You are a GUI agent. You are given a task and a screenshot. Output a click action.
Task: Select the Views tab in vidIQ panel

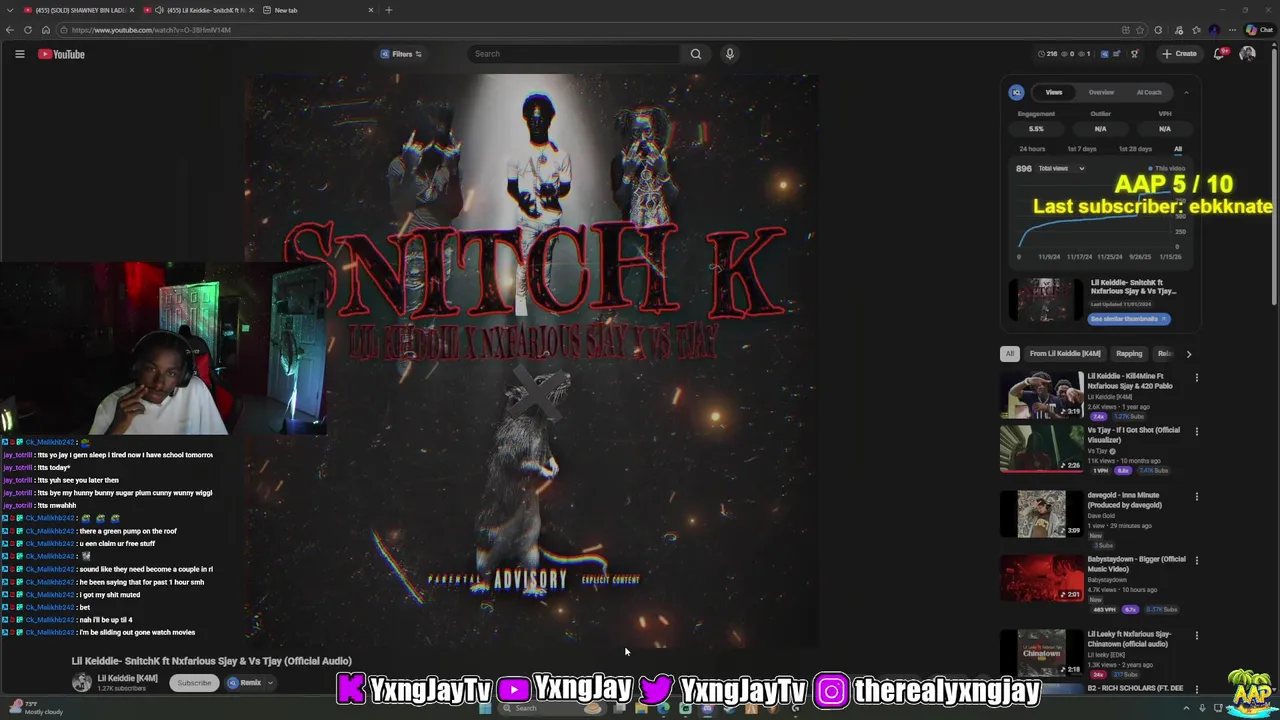point(1054,92)
